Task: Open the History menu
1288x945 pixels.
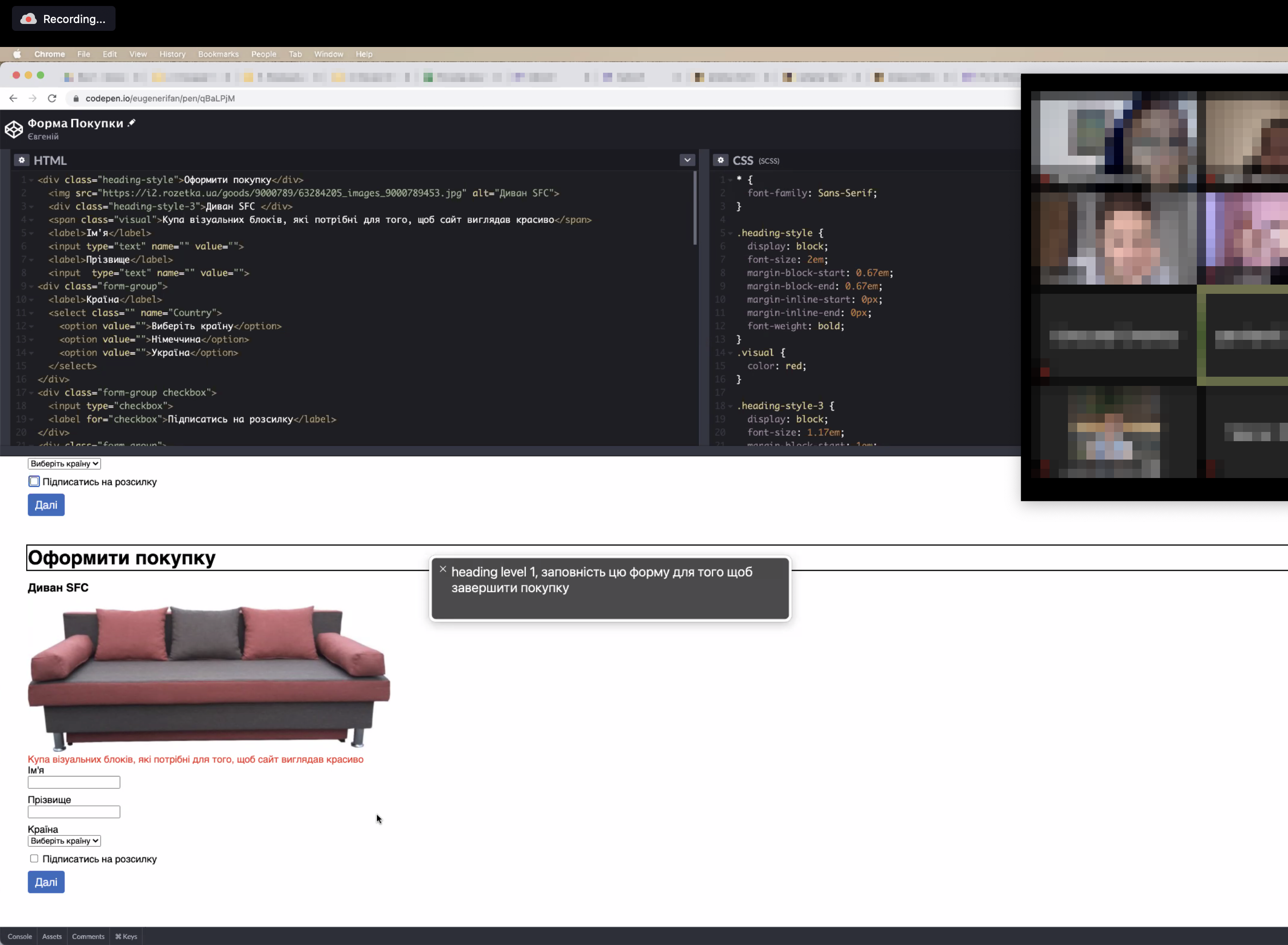Action: [x=172, y=54]
